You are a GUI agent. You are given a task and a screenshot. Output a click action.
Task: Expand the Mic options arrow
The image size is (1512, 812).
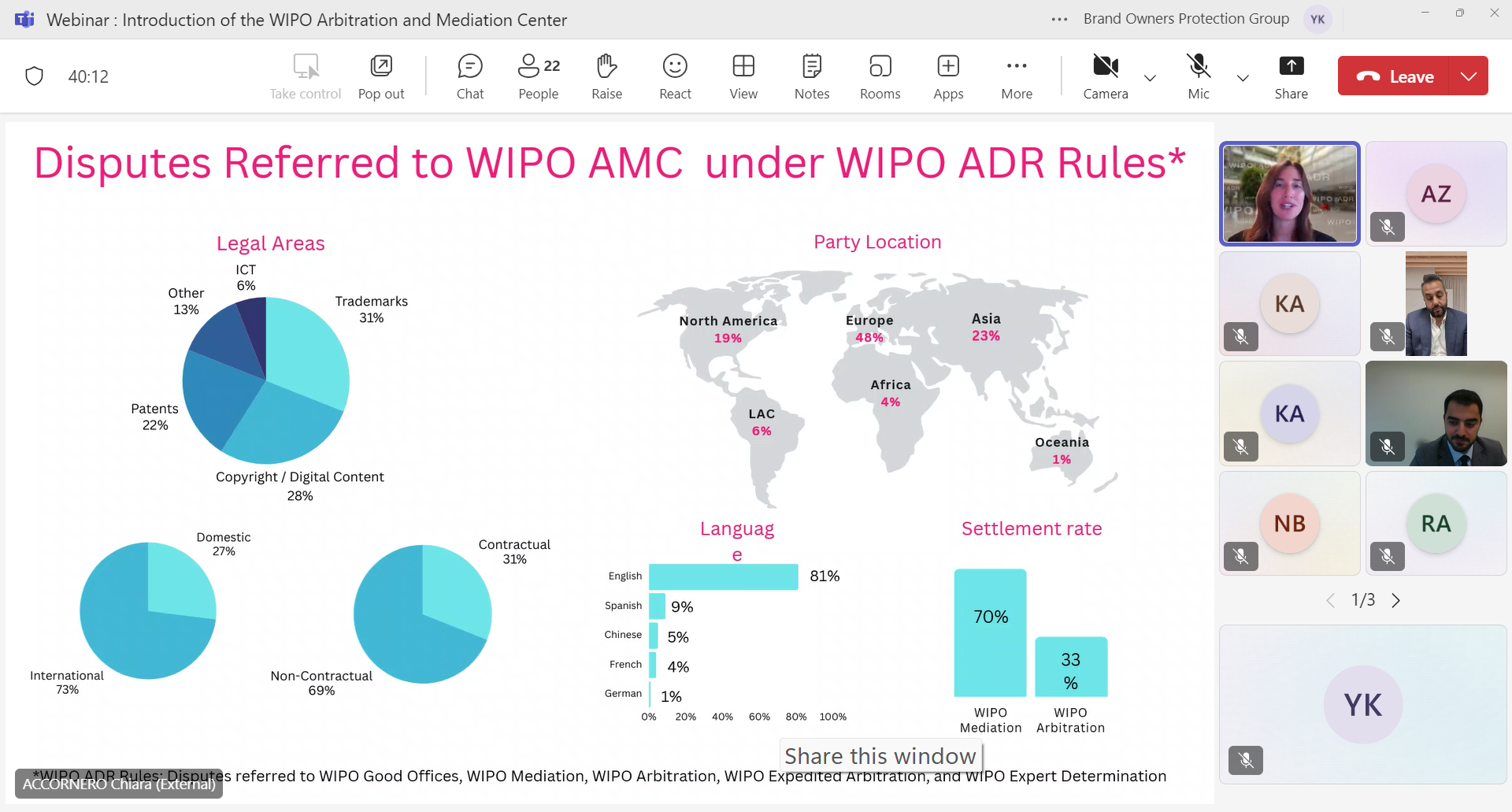pyautogui.click(x=1243, y=78)
